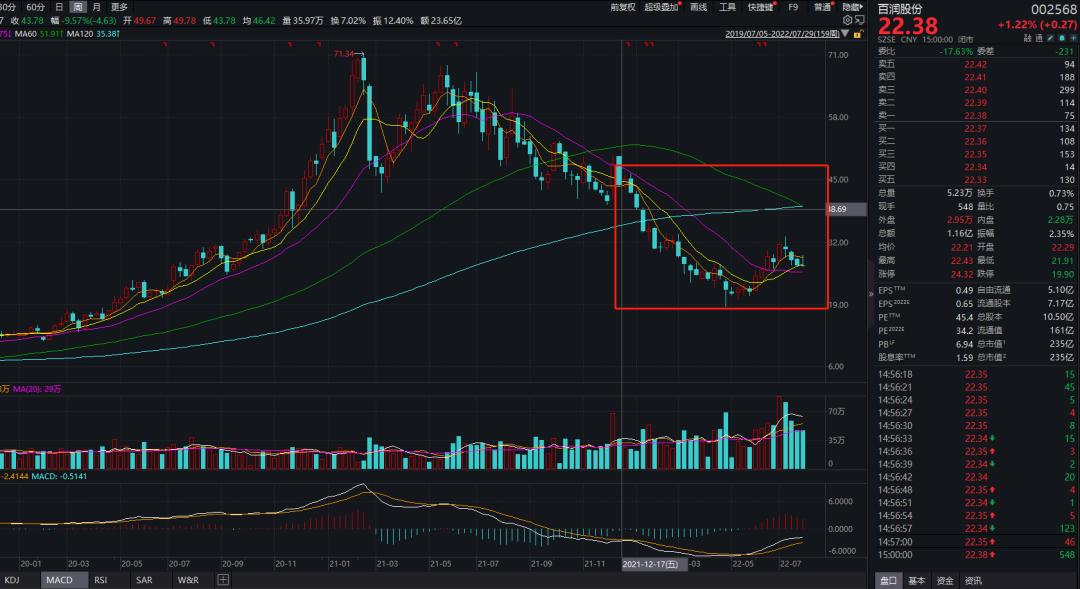Add an indicator with the plus icon
The width and height of the screenshot is (1080, 589).
[x=223, y=580]
